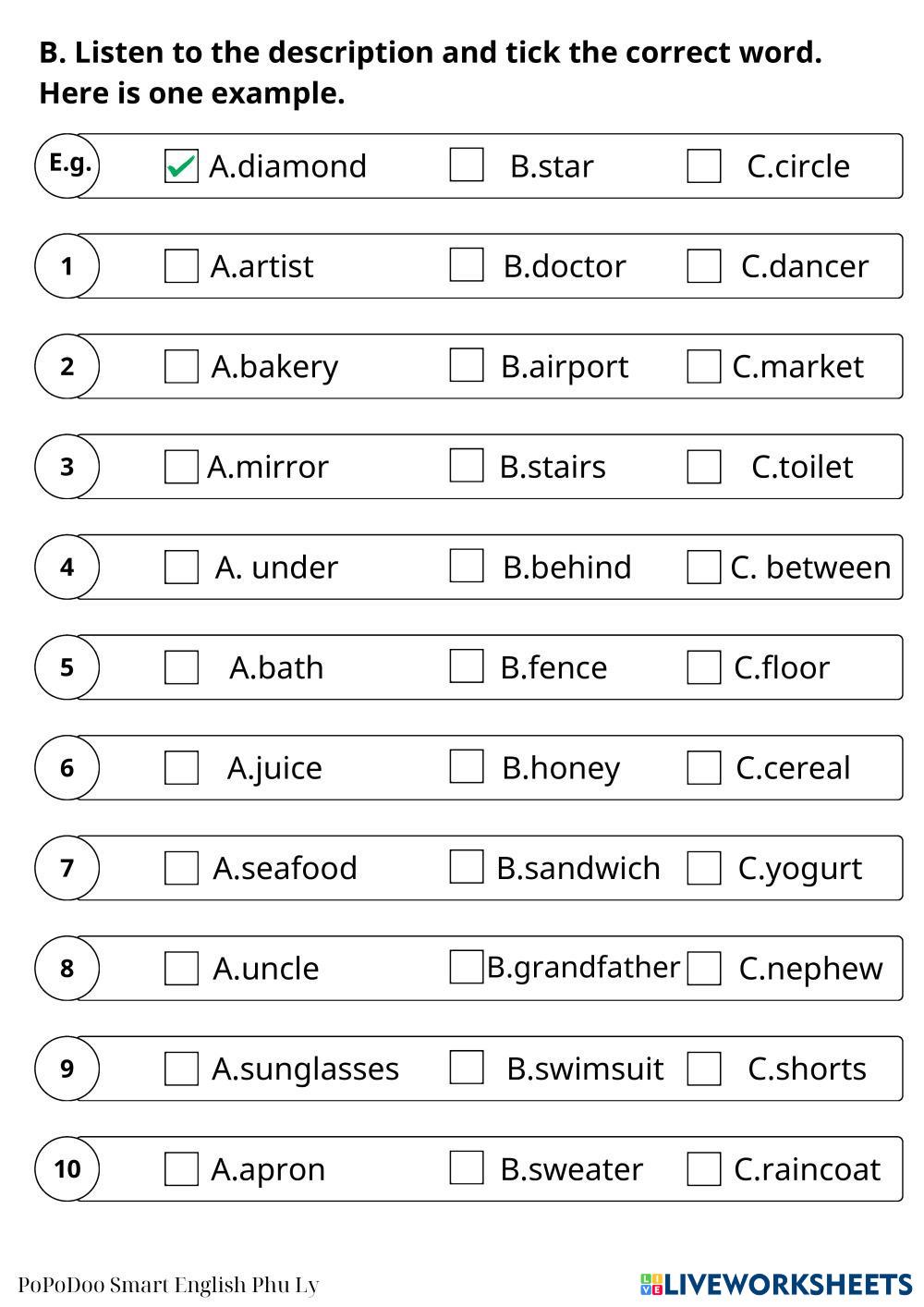The image size is (924, 1307).
Task: Tick the A.mirror checkbox
Action: (181, 467)
